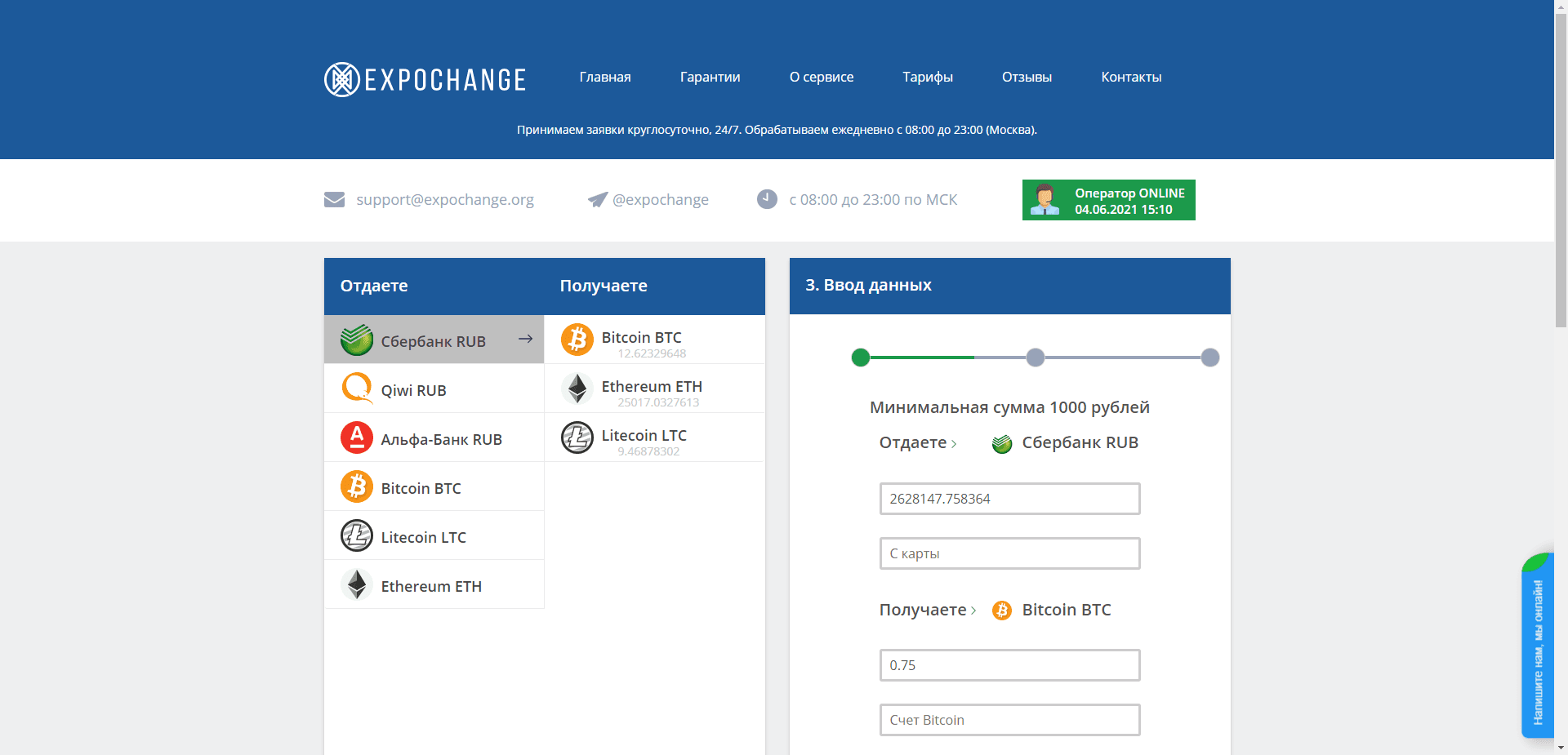Open the Тарифы menu item
The height and width of the screenshot is (755, 1568).
click(x=927, y=77)
